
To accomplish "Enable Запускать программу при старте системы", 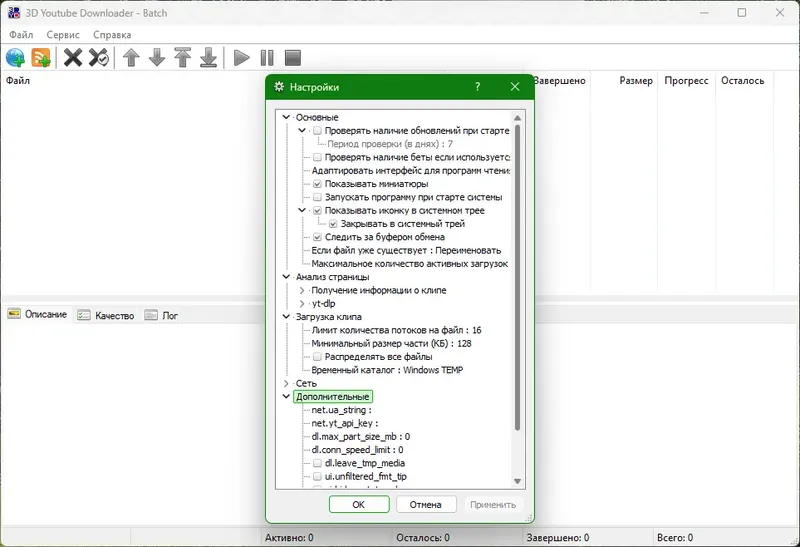I will click(317, 197).
